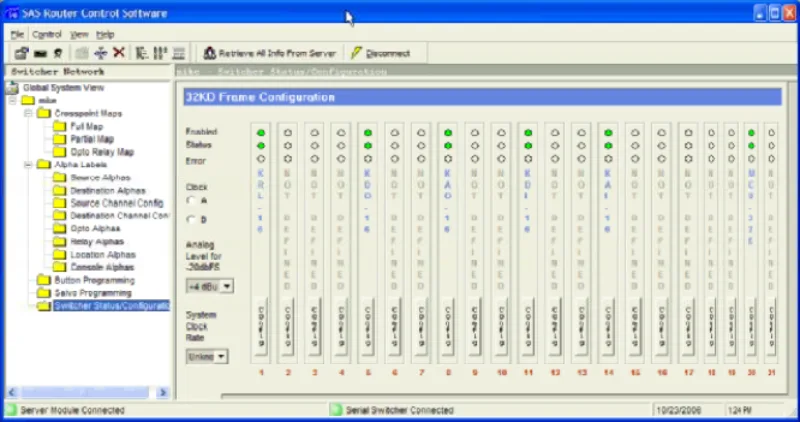Viewport: 800px width, 422px height.
Task: Click the Salvo Programming folder icon
Action: [44, 292]
